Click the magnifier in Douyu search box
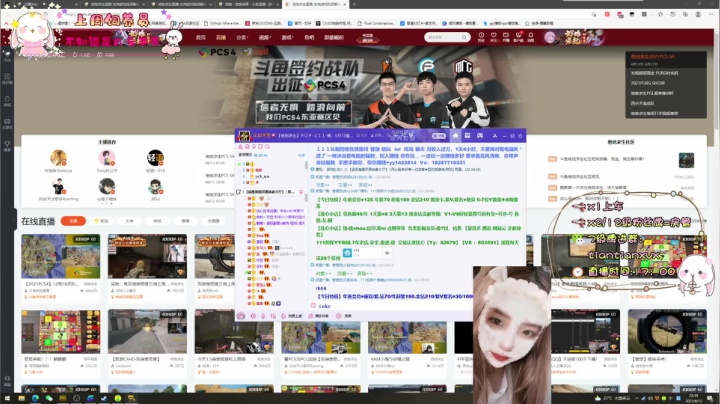Screen dimensions: 720x404 click(464, 37)
